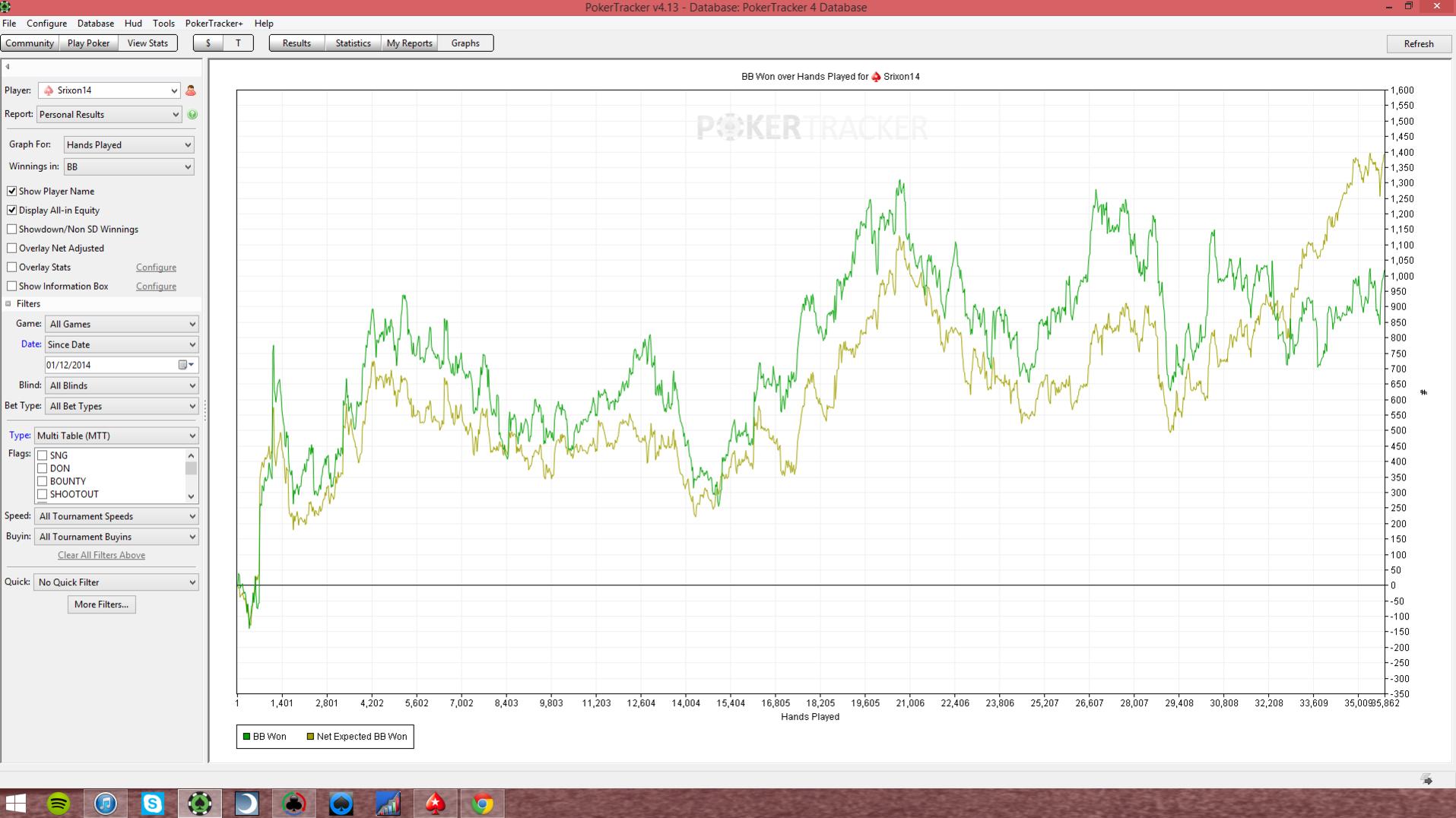Open the Help menu
Screen dimensions: 1456x818
point(264,24)
